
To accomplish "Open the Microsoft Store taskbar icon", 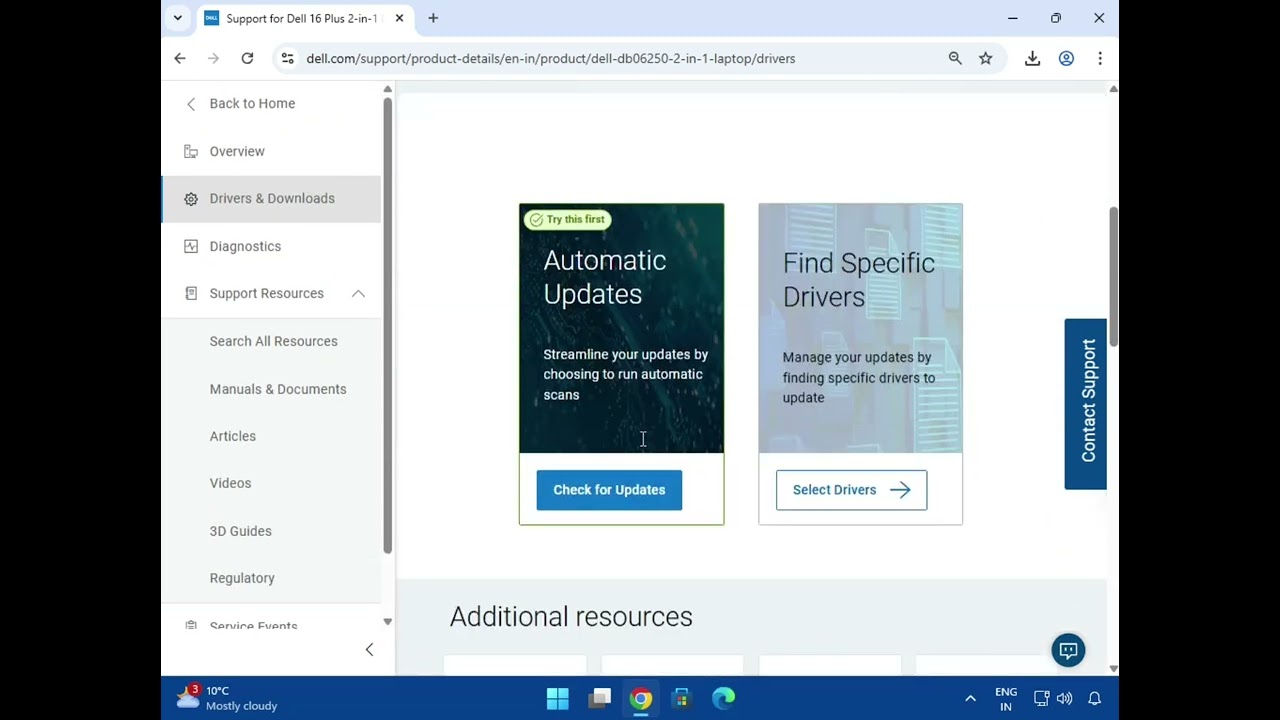I will coord(681,698).
